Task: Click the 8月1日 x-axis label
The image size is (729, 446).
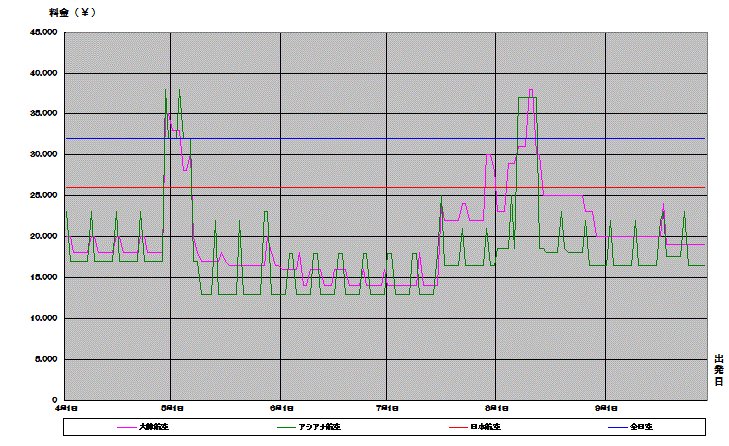Action: [496, 408]
